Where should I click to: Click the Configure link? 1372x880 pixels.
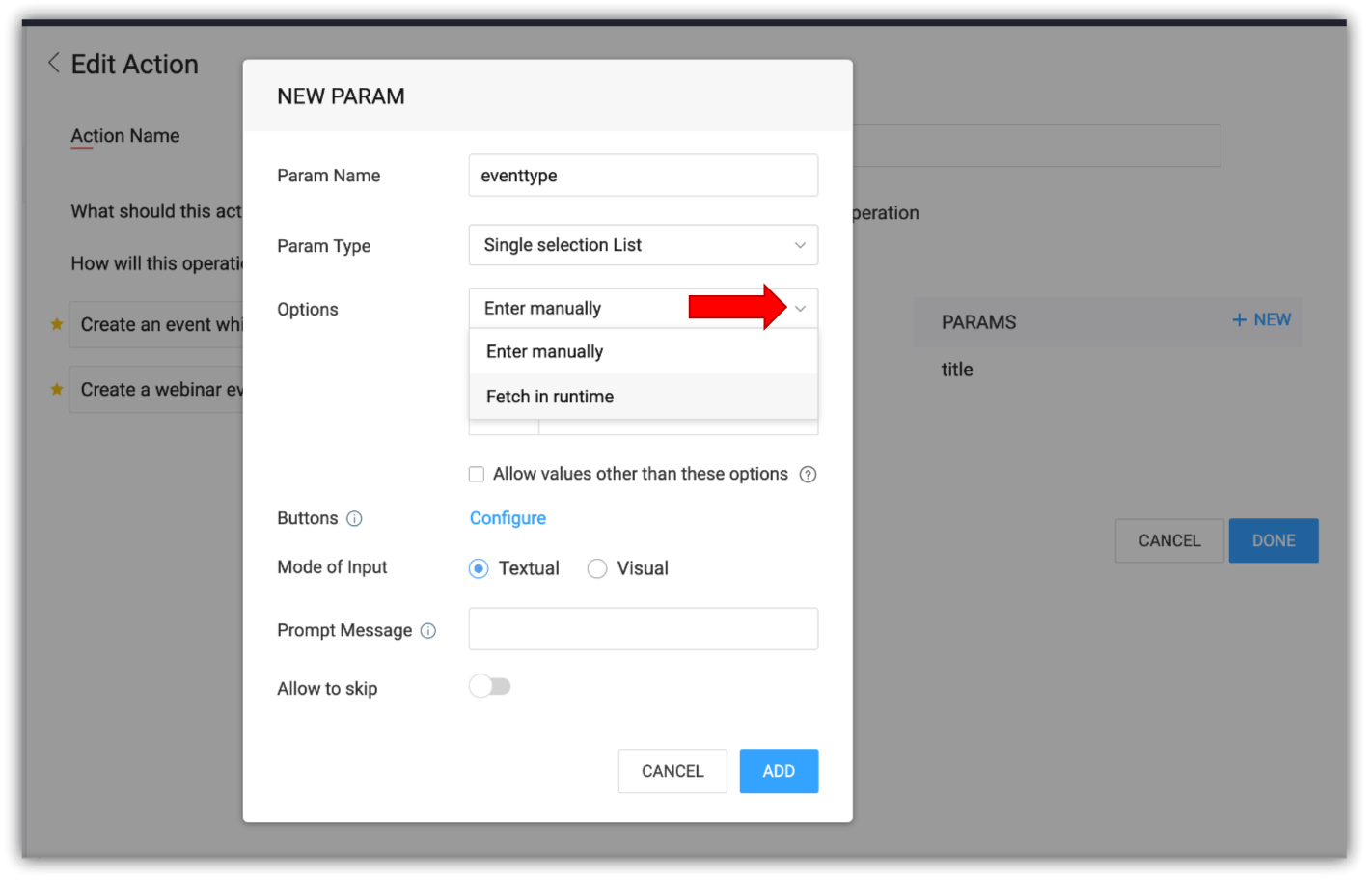508,519
